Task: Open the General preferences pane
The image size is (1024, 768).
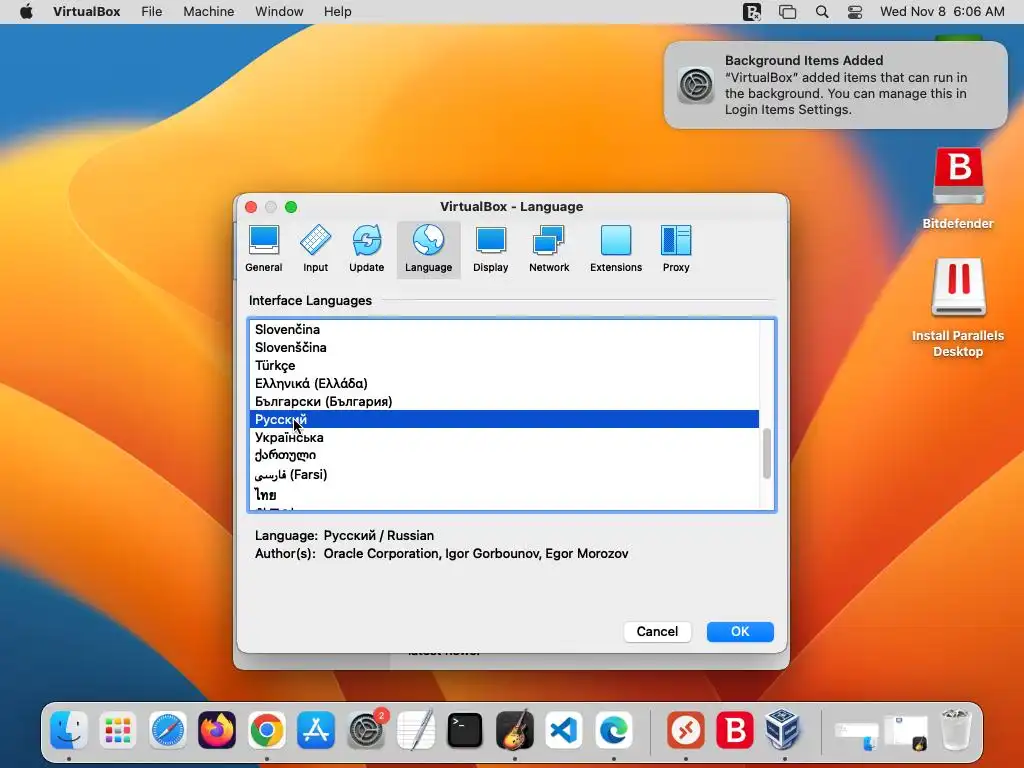Action: [x=264, y=249]
